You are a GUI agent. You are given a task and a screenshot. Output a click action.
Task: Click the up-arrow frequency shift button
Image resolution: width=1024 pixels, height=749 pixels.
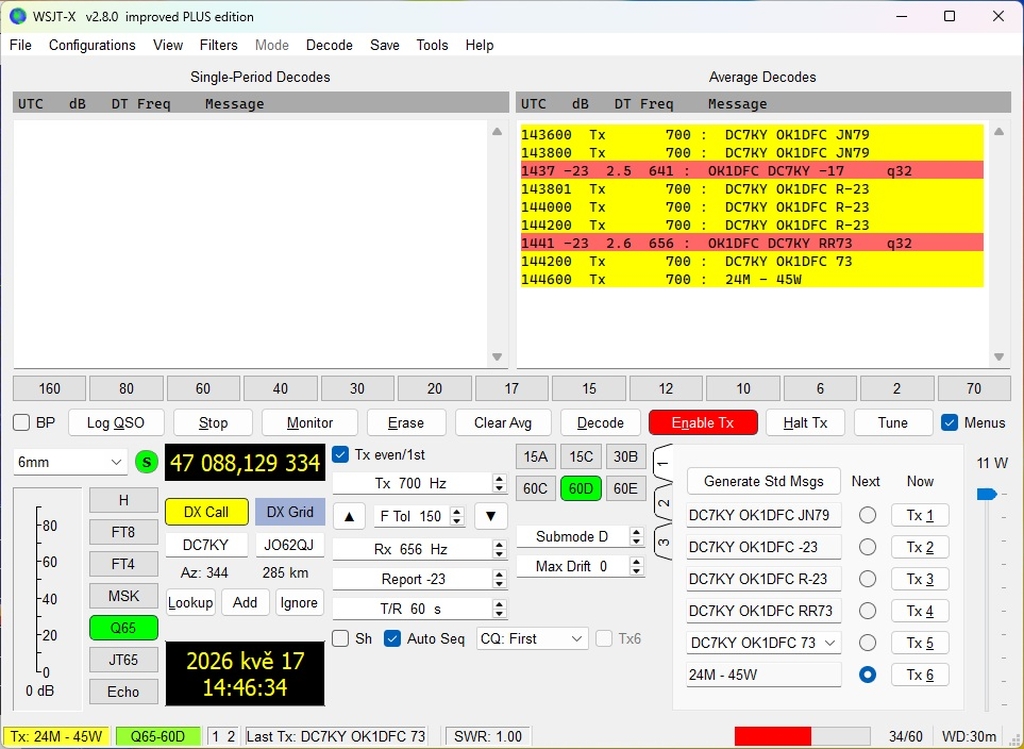tap(349, 517)
